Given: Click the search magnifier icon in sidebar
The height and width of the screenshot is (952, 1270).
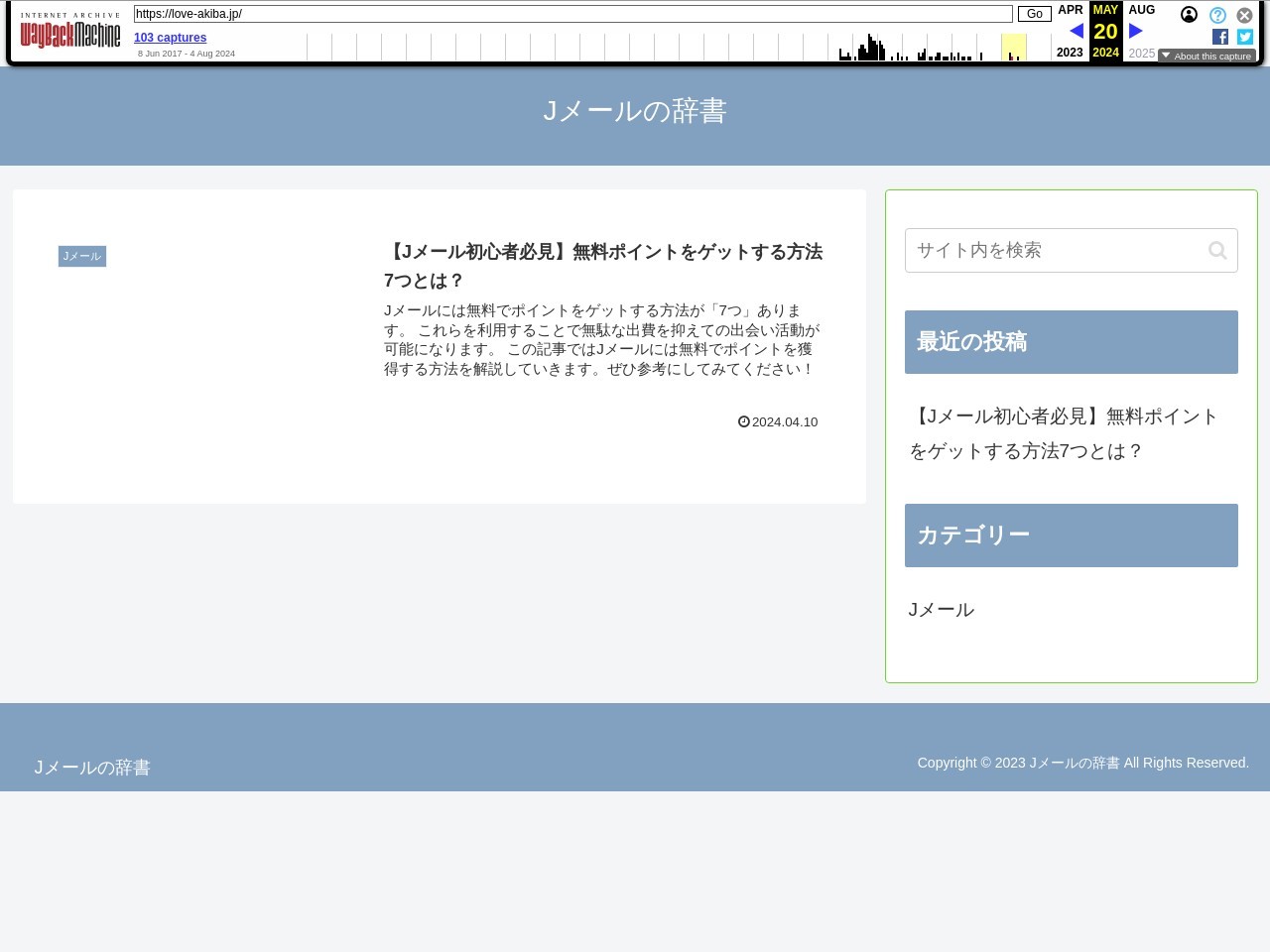Looking at the screenshot, I should [x=1217, y=251].
